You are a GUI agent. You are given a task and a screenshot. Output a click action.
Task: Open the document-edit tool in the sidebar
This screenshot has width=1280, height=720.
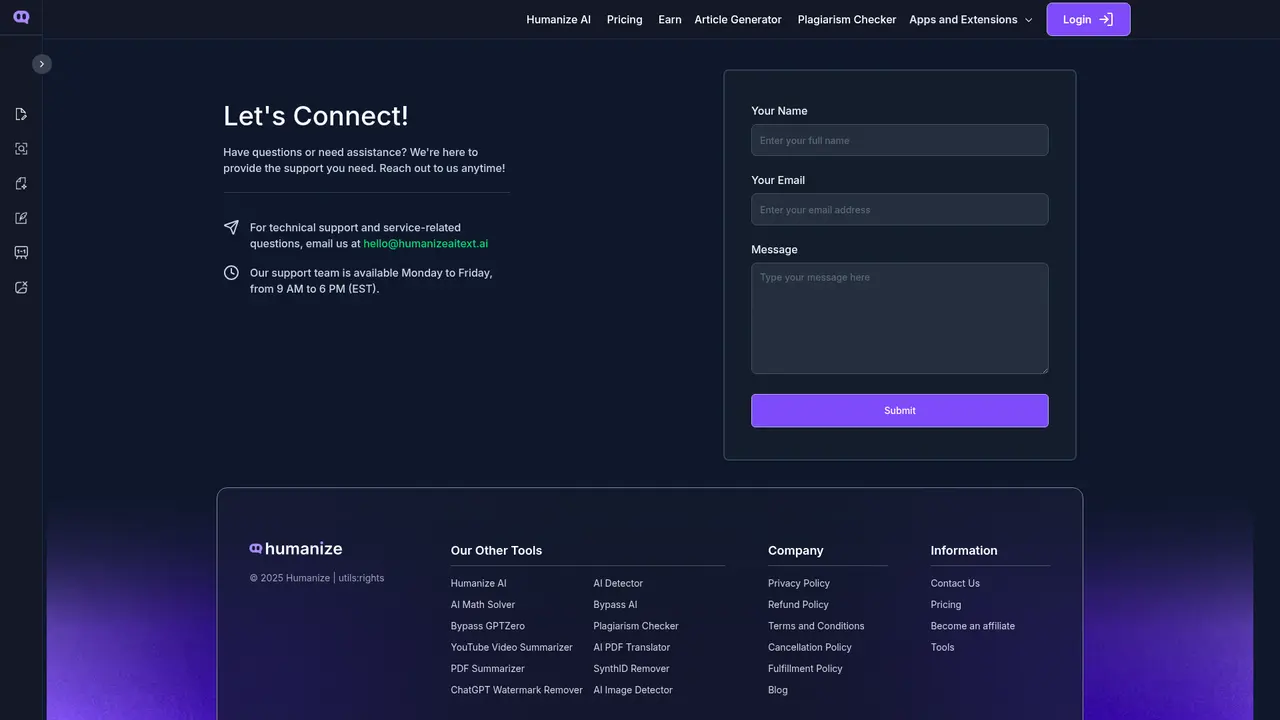pyautogui.click(x=21, y=114)
